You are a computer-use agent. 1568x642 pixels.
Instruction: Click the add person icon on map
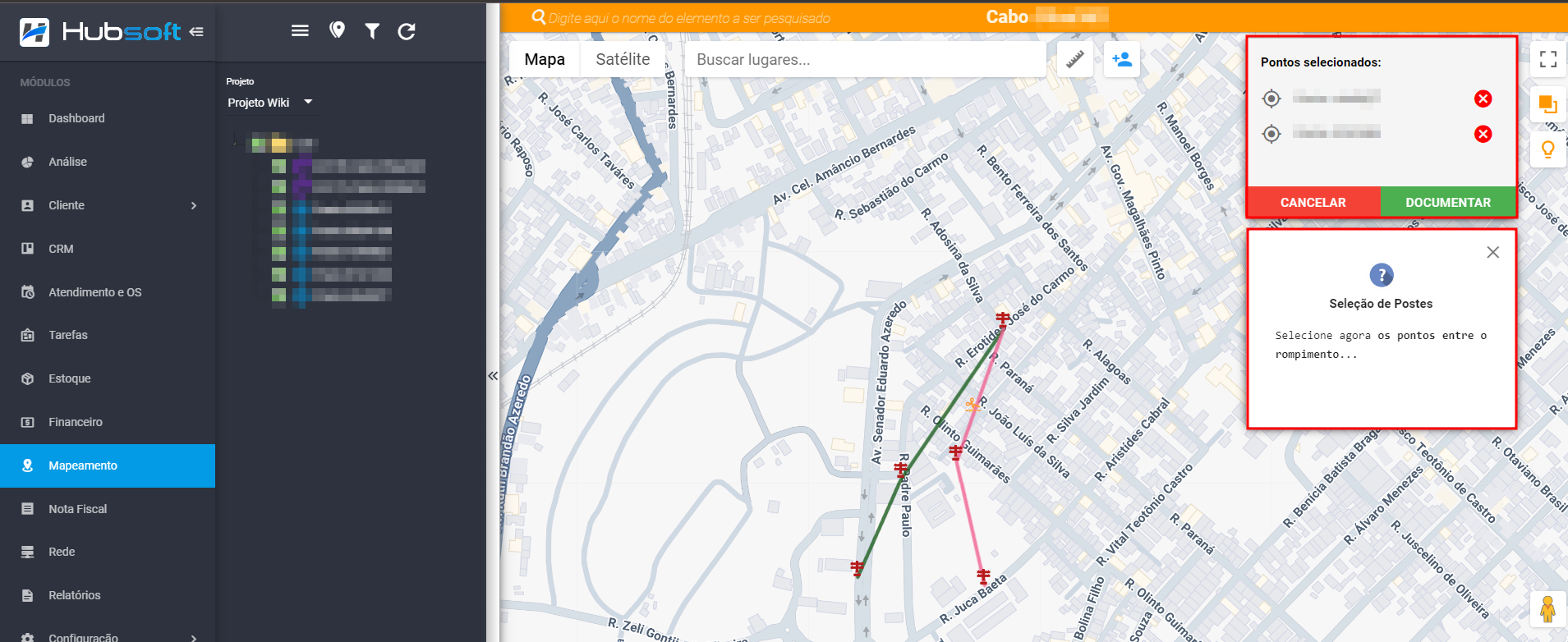1122,59
